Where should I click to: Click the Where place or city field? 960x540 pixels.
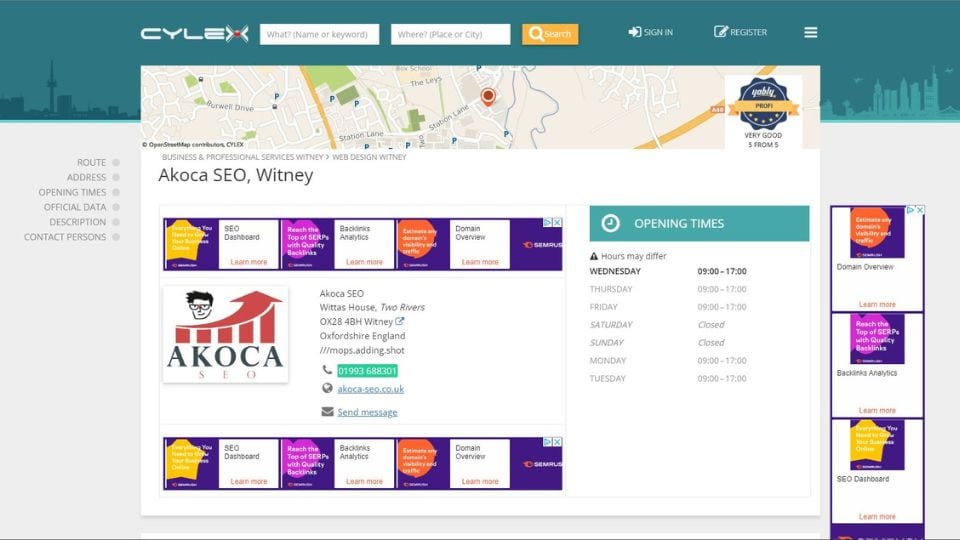(450, 34)
